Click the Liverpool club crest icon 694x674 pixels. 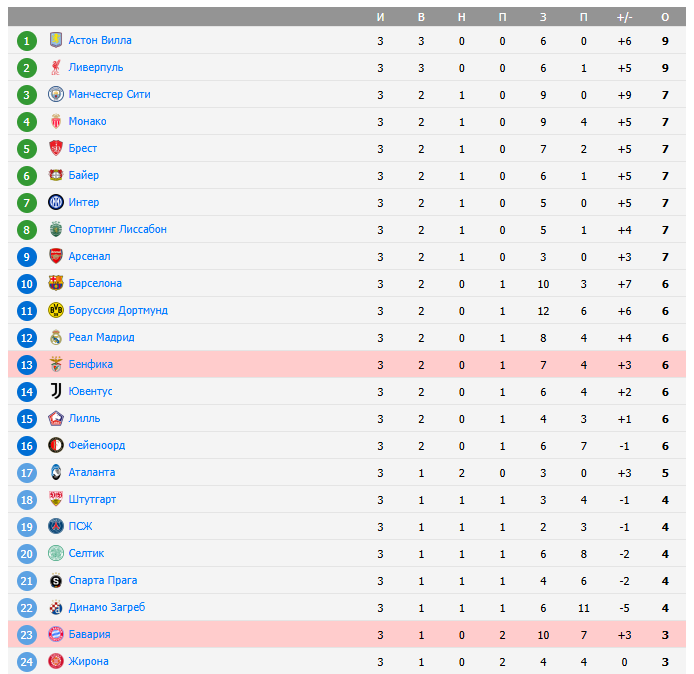pyautogui.click(x=56, y=67)
